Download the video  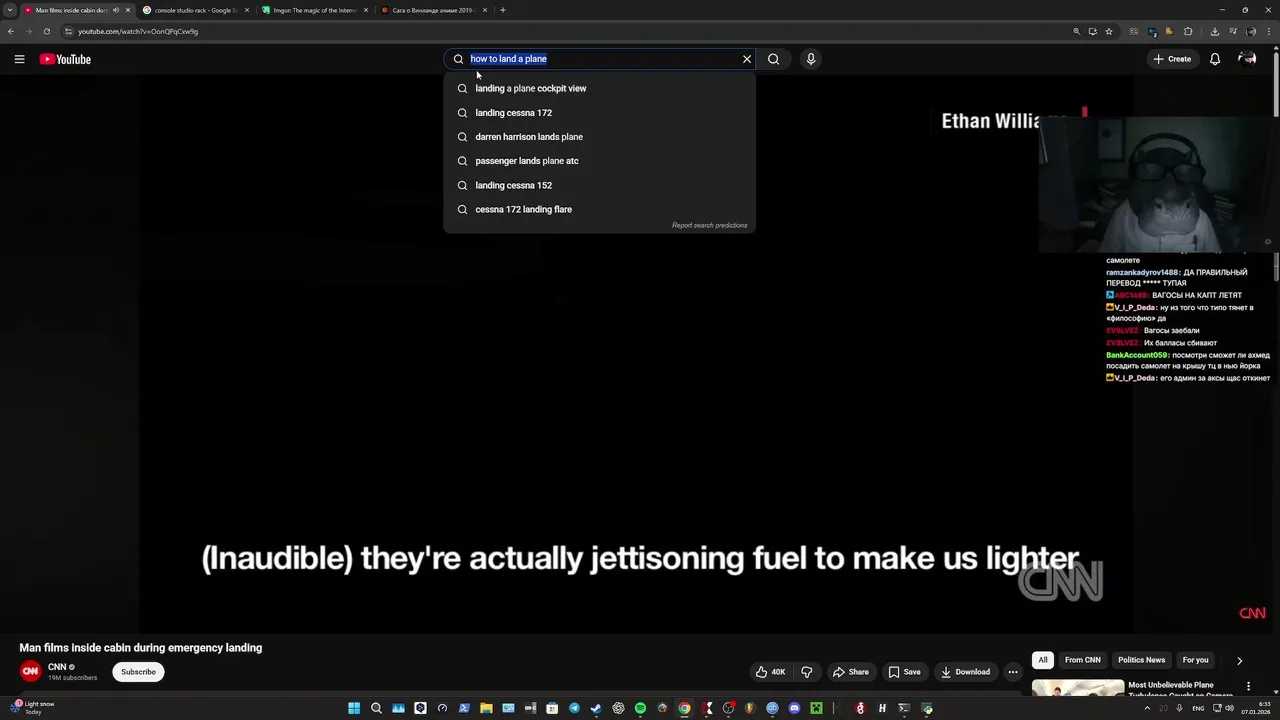click(965, 672)
